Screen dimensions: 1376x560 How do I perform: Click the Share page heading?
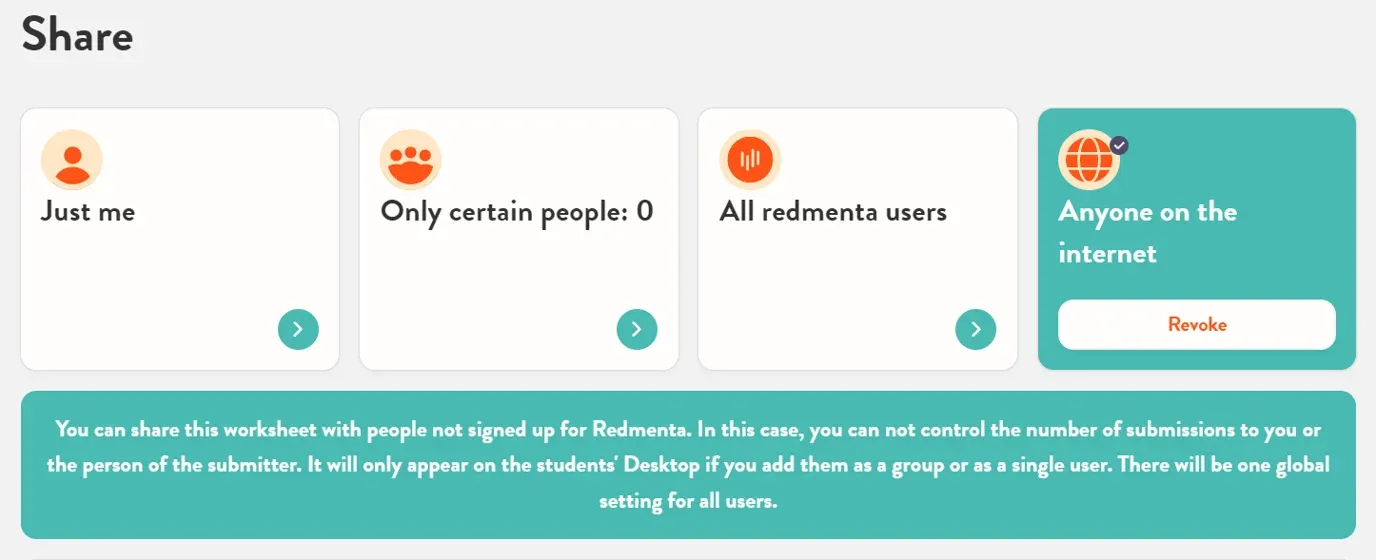click(x=78, y=35)
